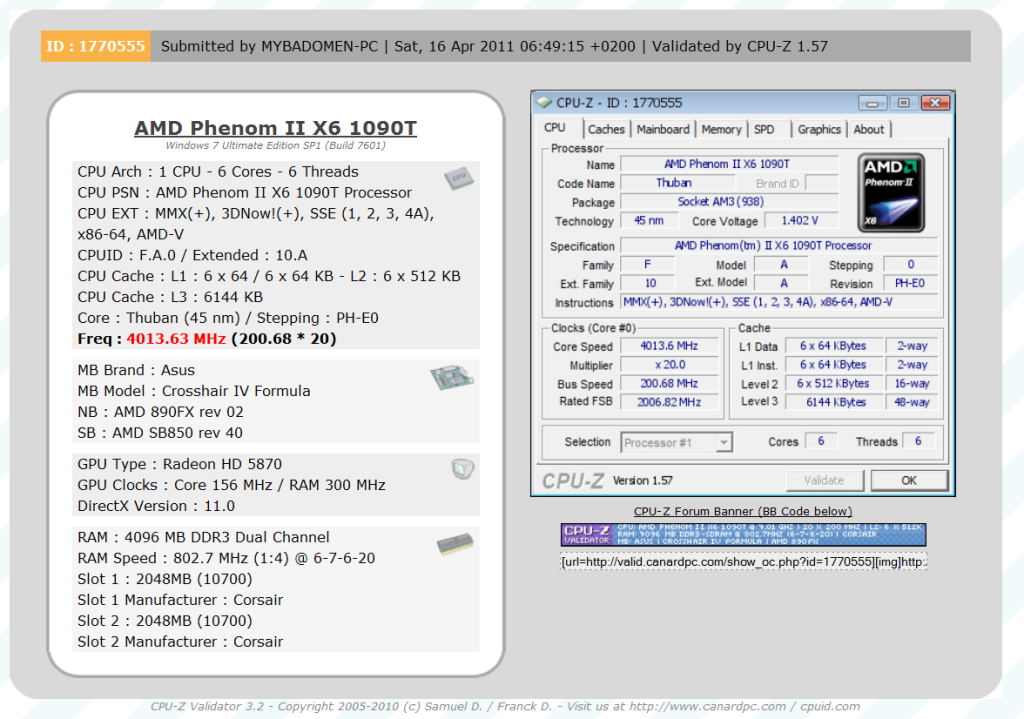Image resolution: width=1024 pixels, height=719 pixels.
Task: Click the red 4013.63 MHz frequency text
Action: (176, 339)
